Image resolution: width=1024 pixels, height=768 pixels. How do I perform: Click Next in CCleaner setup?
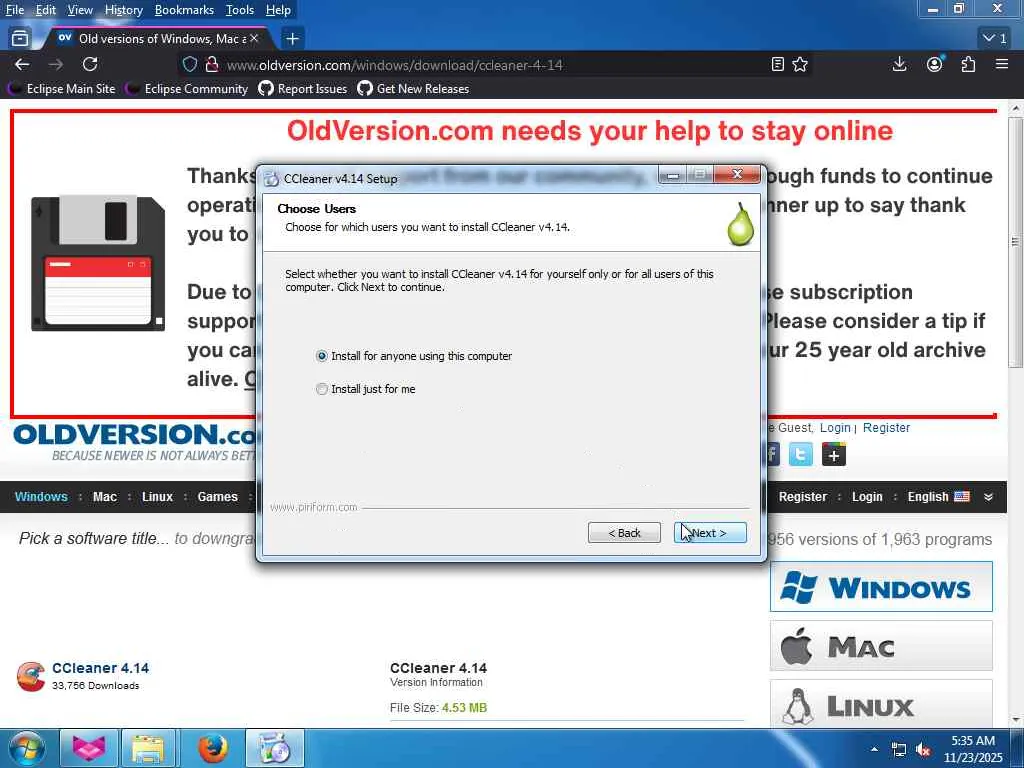[x=710, y=533]
